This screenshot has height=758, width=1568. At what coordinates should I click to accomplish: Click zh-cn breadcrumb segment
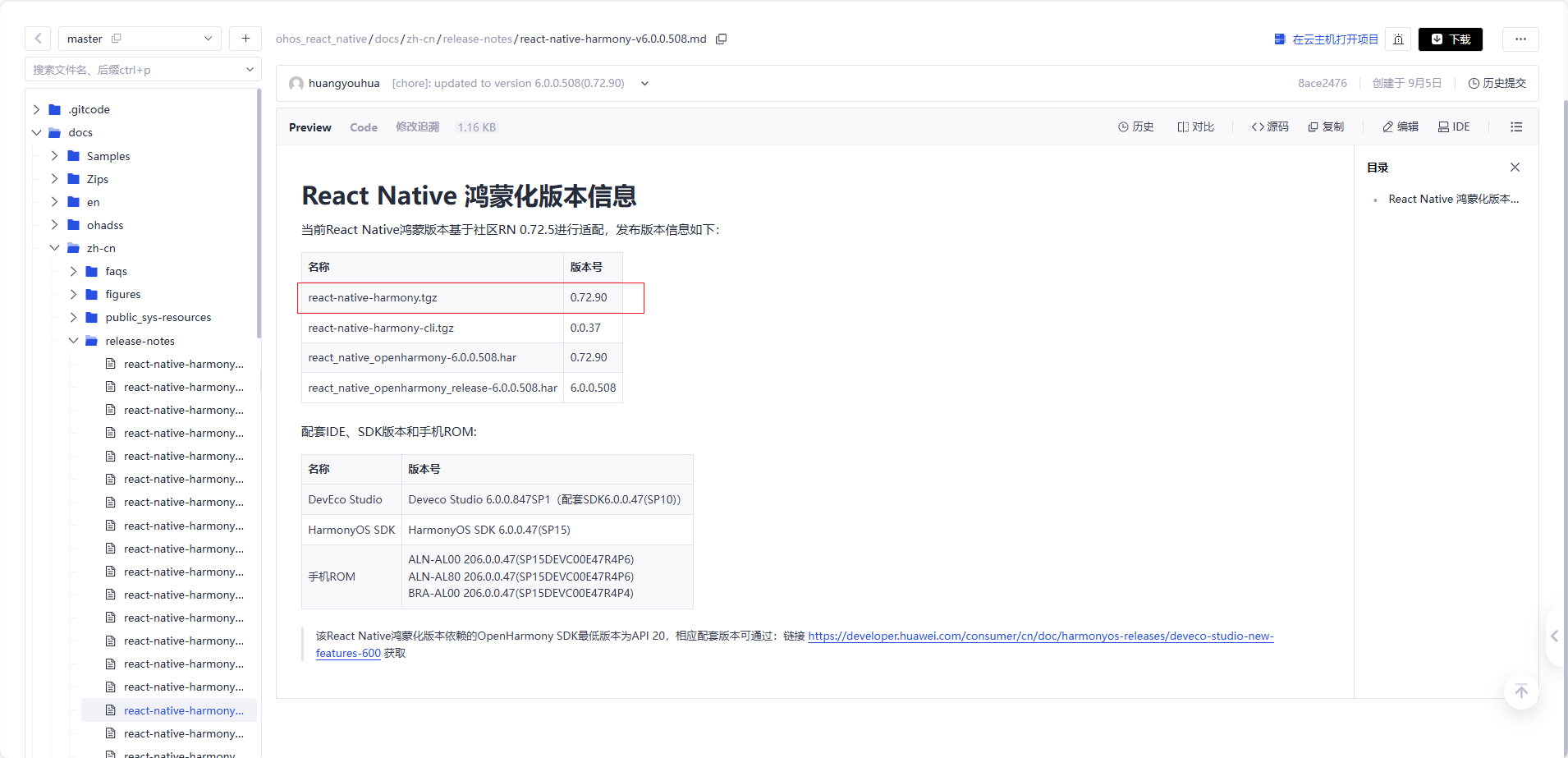click(x=421, y=39)
